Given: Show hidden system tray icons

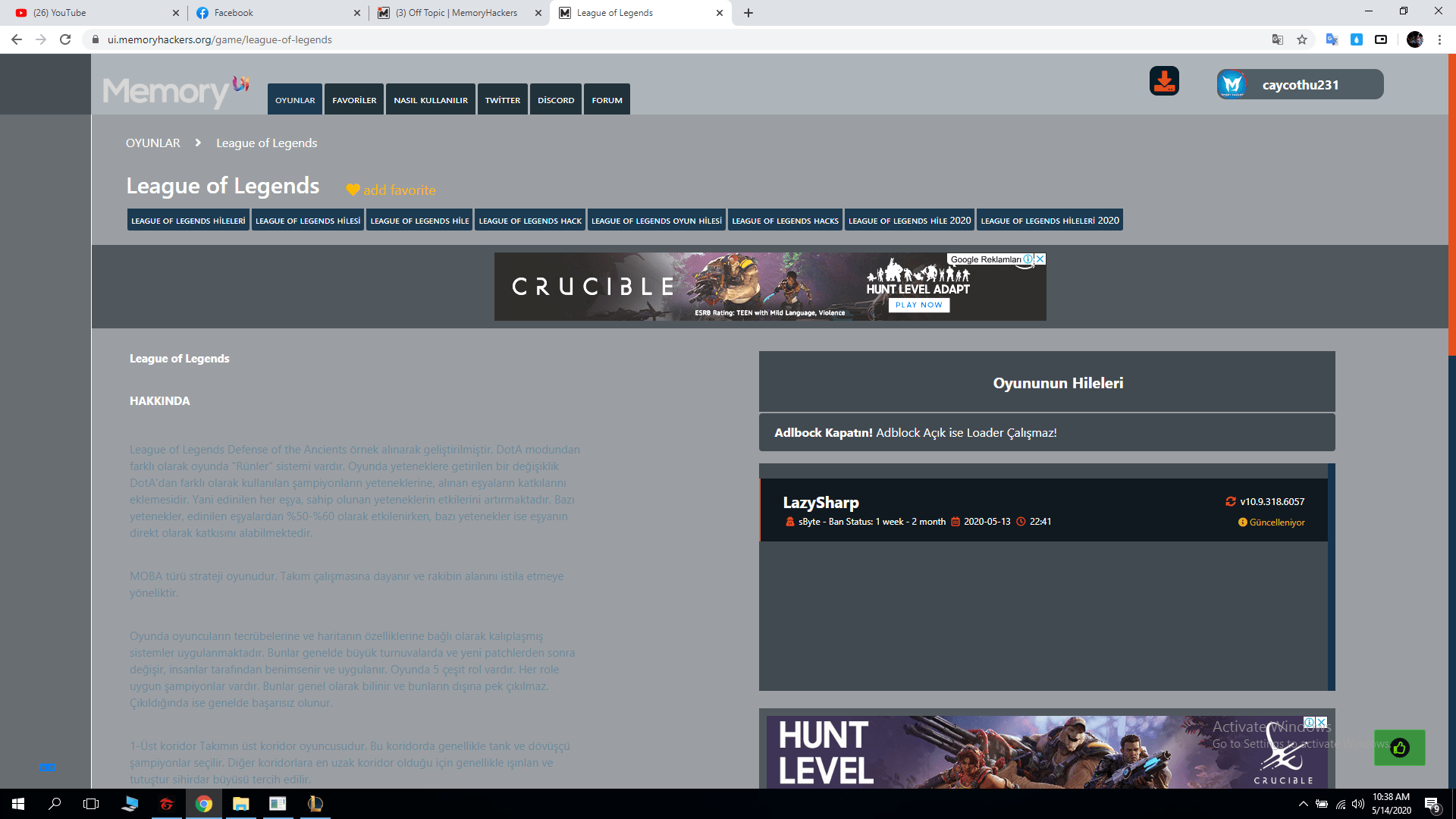Looking at the screenshot, I should [x=1303, y=804].
